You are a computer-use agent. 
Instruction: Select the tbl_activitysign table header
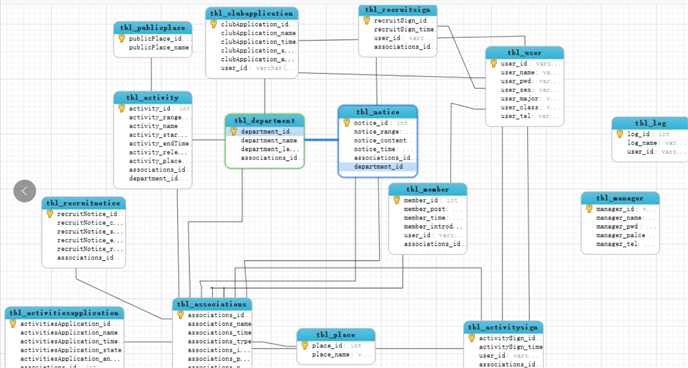tap(503, 327)
